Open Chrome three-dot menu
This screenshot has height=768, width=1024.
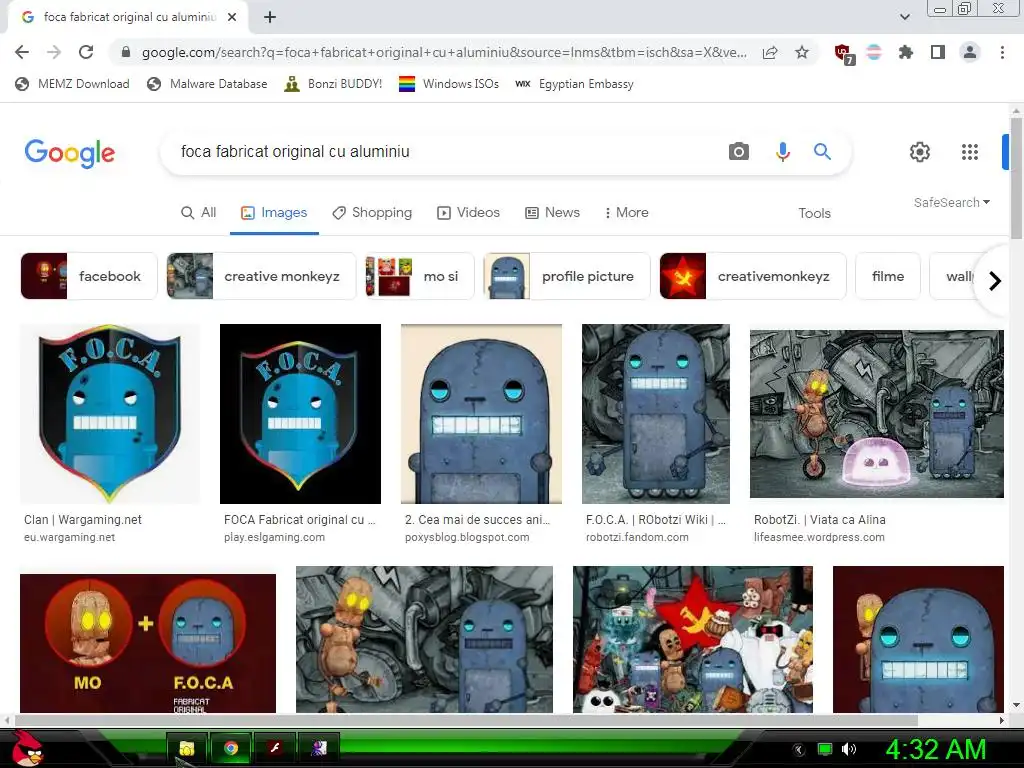click(1002, 52)
